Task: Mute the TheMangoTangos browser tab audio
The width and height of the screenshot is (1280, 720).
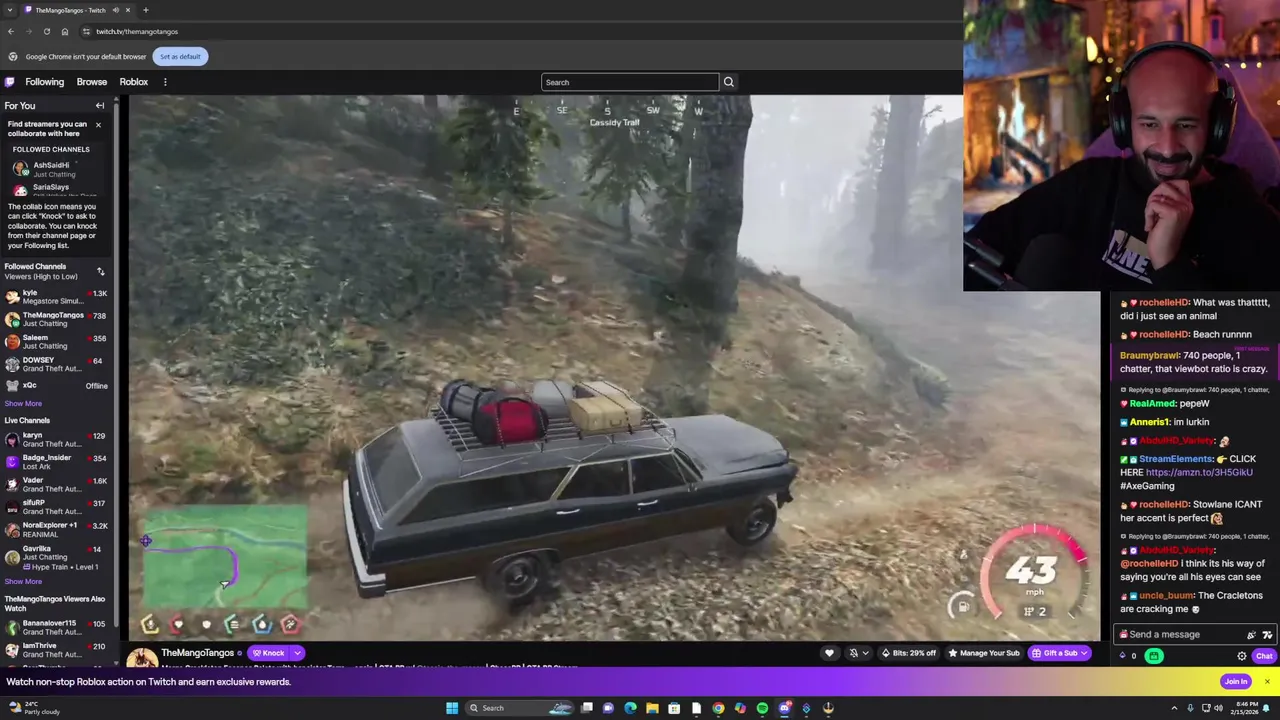Action: (x=116, y=10)
